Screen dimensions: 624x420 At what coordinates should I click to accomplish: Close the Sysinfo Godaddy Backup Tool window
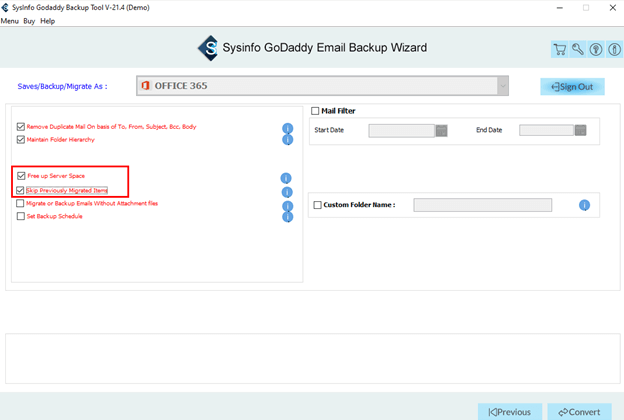(613, 8)
